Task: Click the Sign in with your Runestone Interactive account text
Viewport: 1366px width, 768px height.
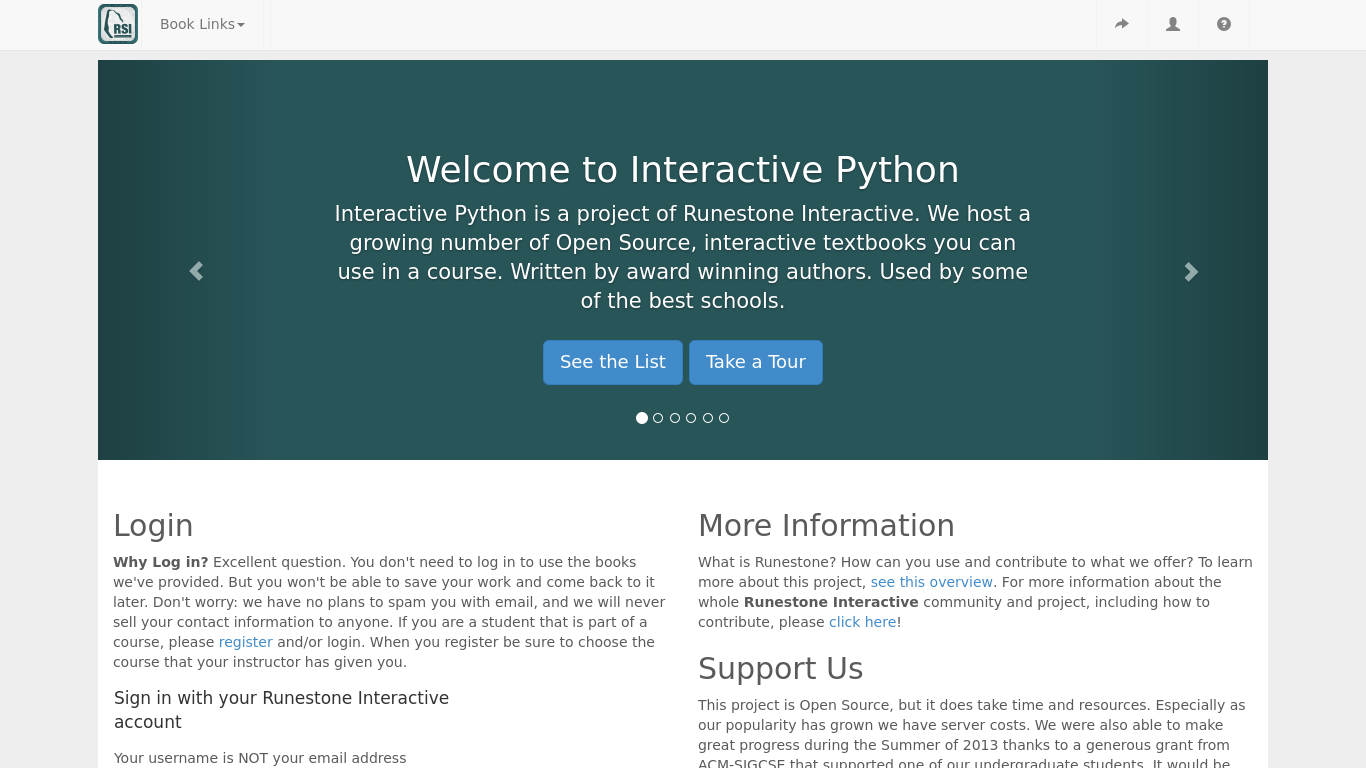Action: [282, 710]
